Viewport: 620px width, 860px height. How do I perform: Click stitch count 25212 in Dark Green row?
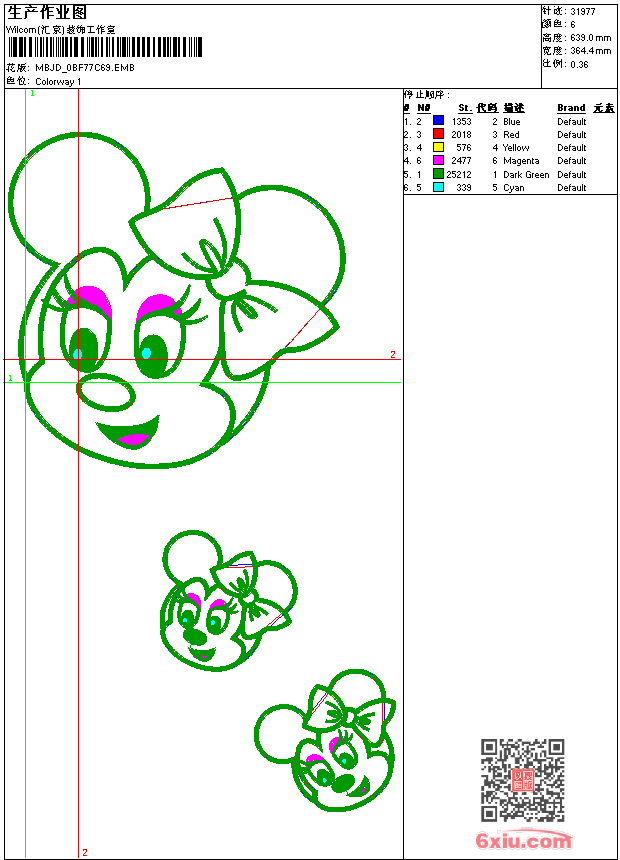pyautogui.click(x=459, y=174)
